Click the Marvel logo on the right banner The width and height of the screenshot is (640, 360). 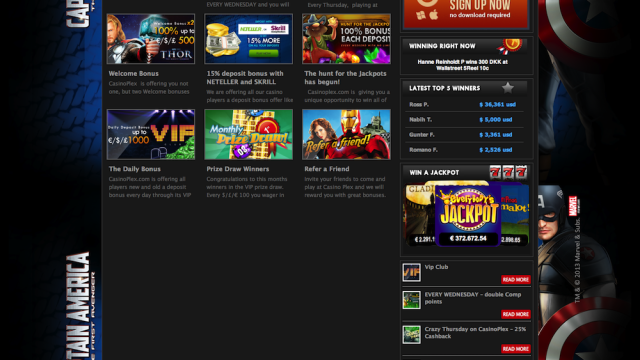573,206
